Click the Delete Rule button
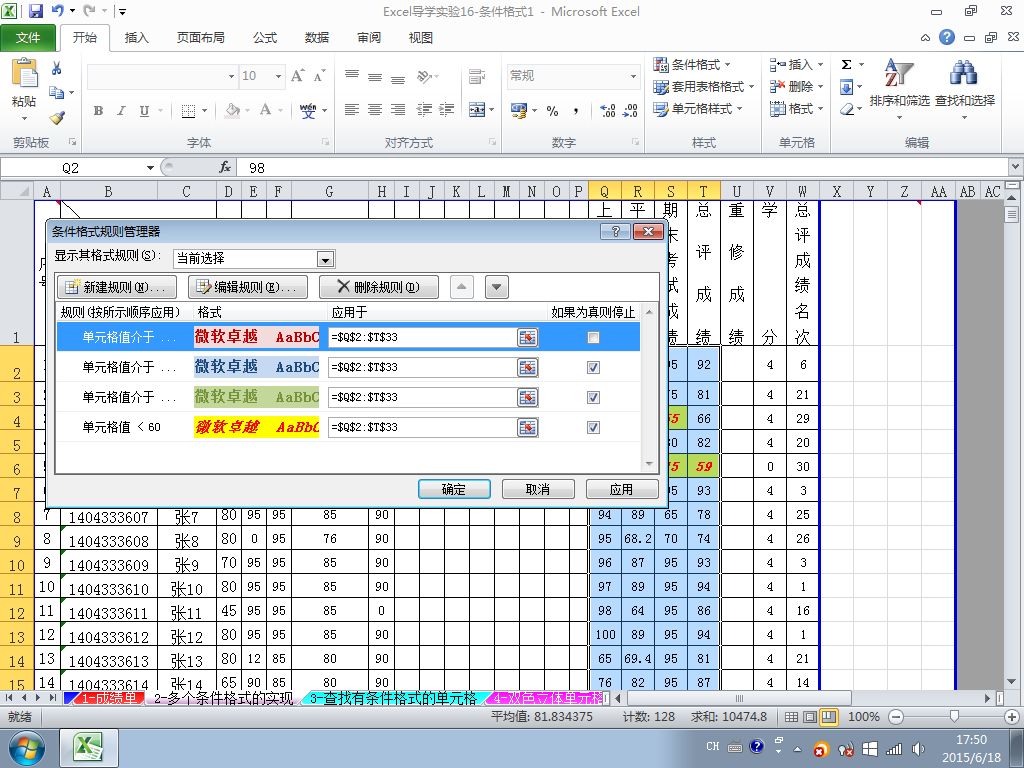The height and width of the screenshot is (768, 1024). click(x=378, y=287)
